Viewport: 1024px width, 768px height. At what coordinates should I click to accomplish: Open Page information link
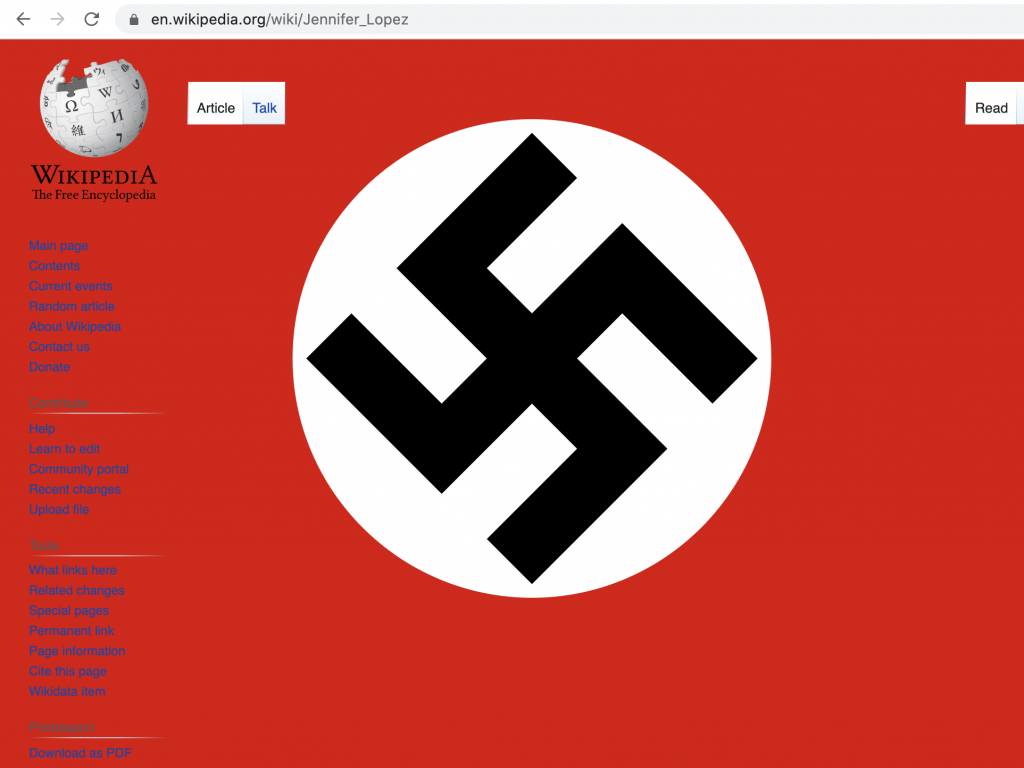(77, 651)
